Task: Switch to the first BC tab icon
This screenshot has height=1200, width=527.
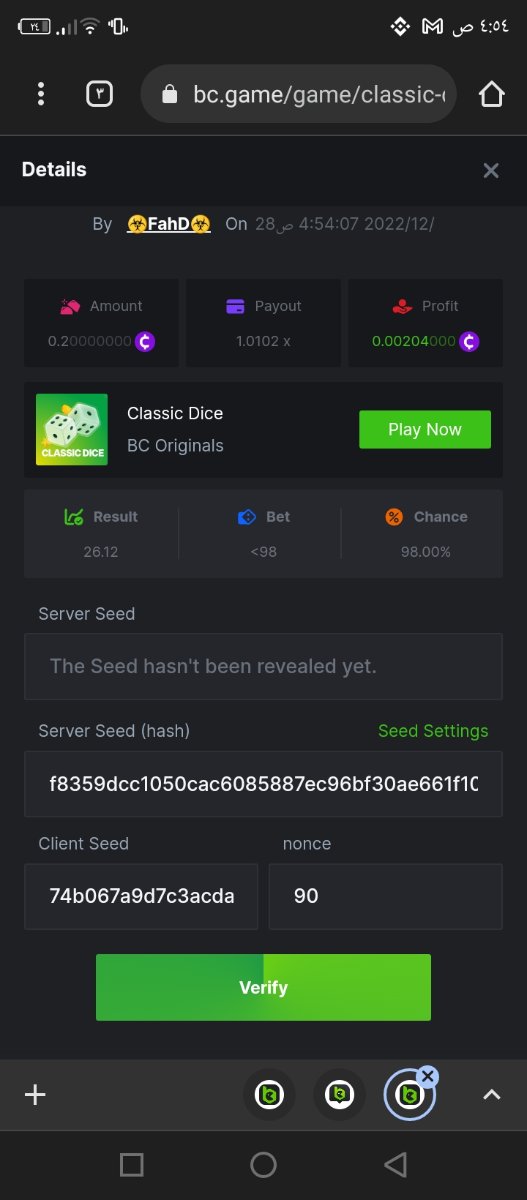Action: pyautogui.click(x=269, y=1095)
